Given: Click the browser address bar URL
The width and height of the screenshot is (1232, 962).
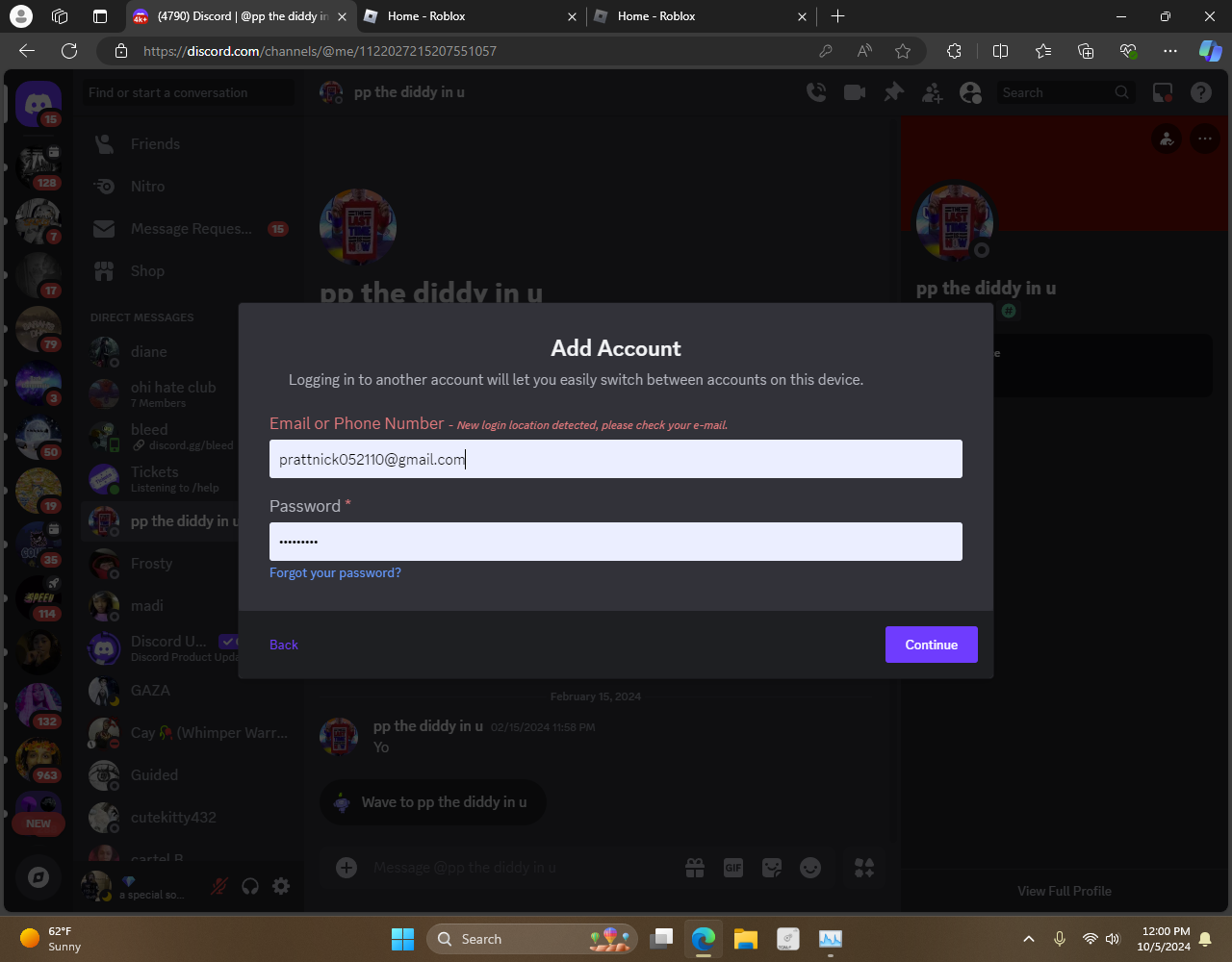Looking at the screenshot, I should [320, 51].
